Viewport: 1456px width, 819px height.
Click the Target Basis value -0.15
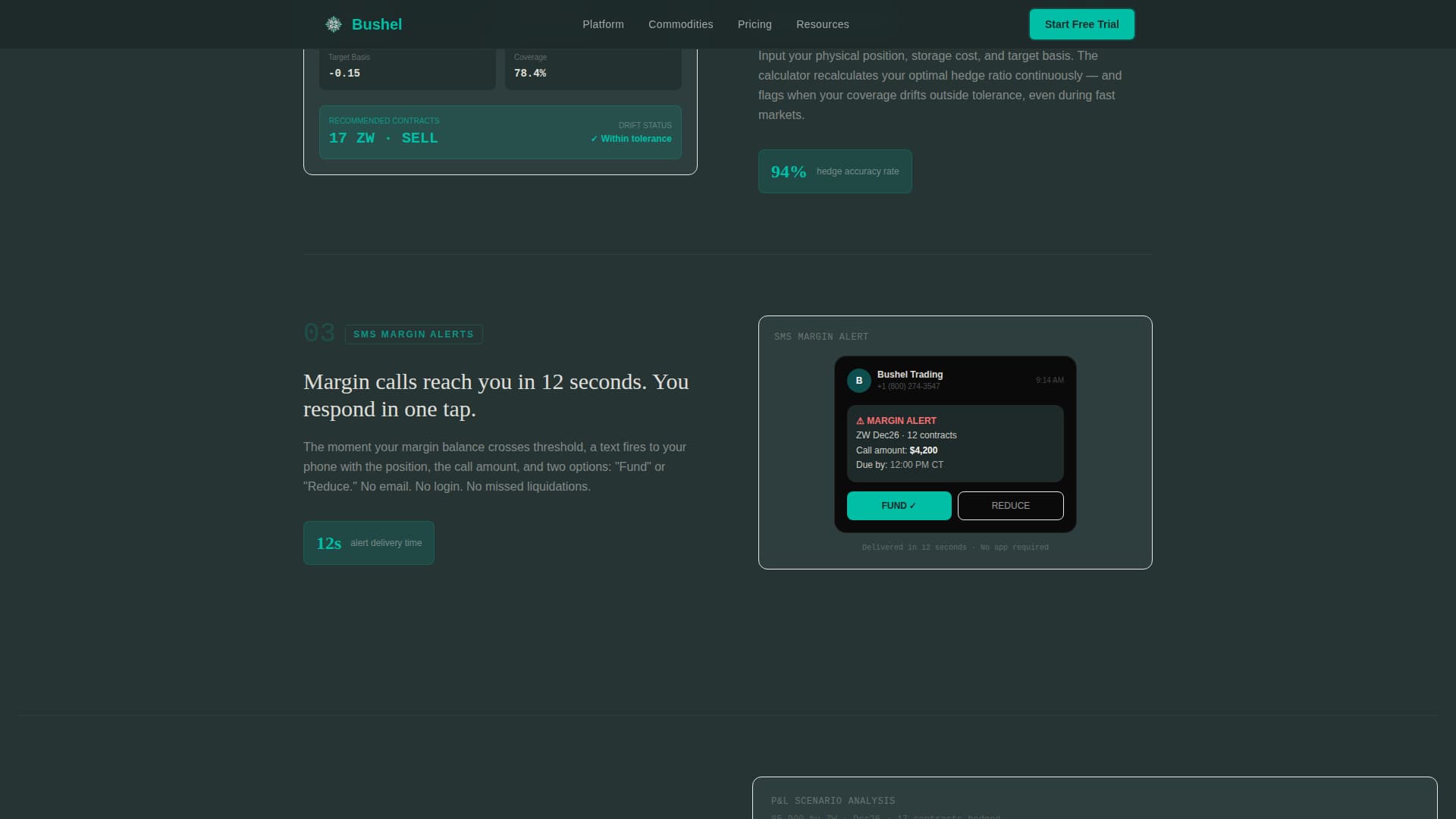(344, 74)
